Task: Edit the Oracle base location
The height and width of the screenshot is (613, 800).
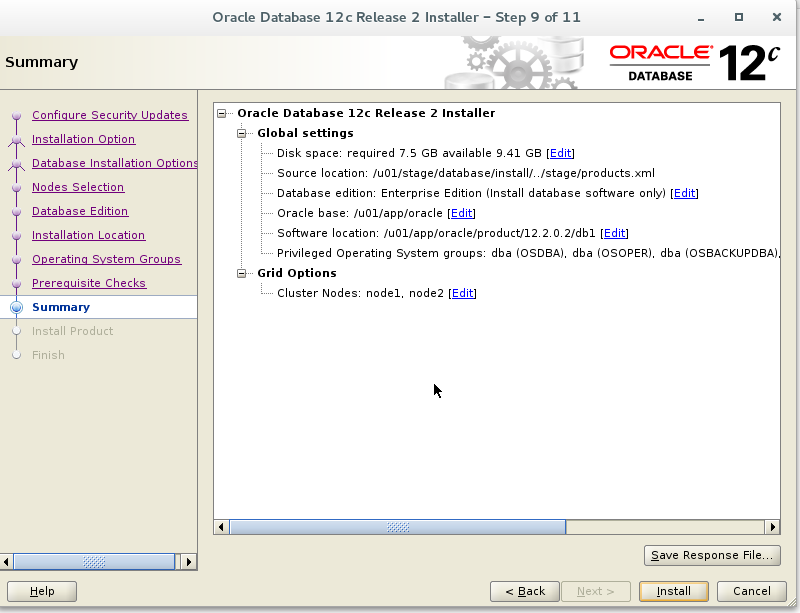Action: point(461,212)
